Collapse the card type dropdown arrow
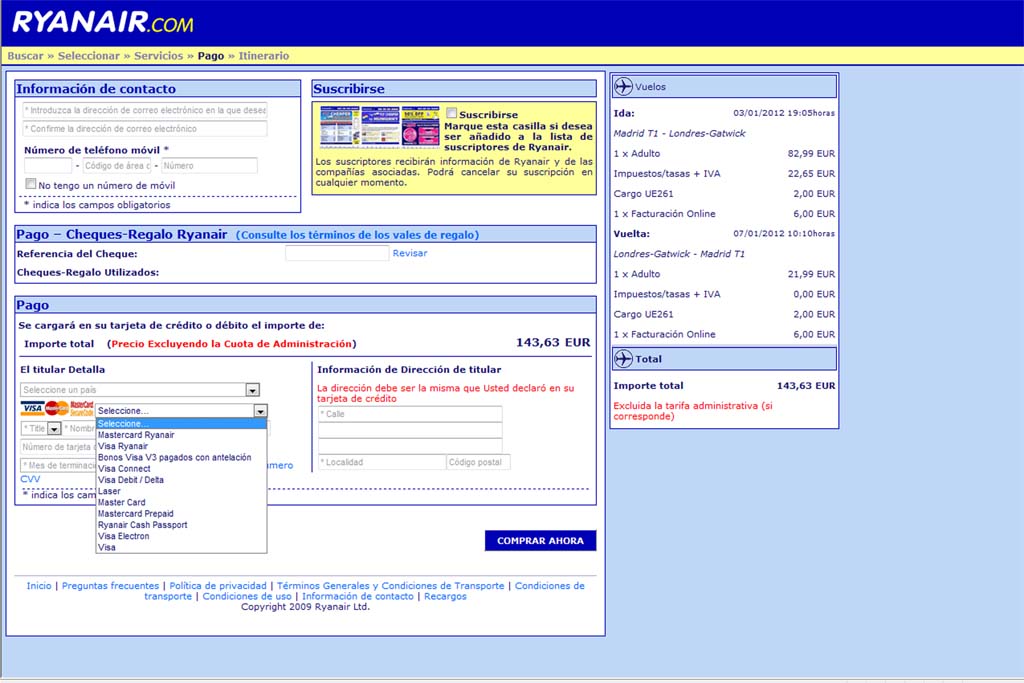 (x=260, y=411)
